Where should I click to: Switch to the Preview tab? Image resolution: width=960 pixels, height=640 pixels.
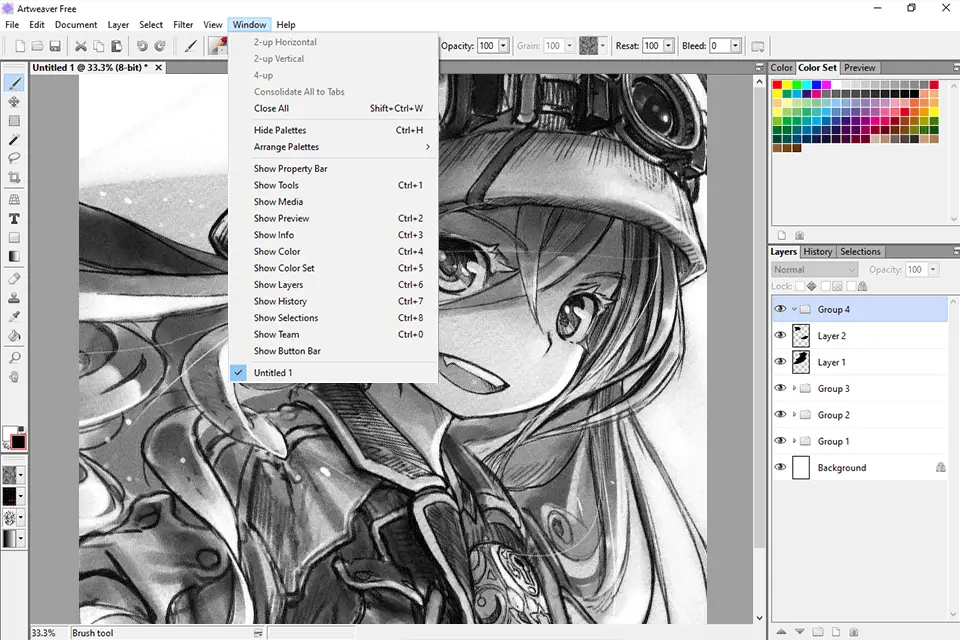(x=860, y=68)
